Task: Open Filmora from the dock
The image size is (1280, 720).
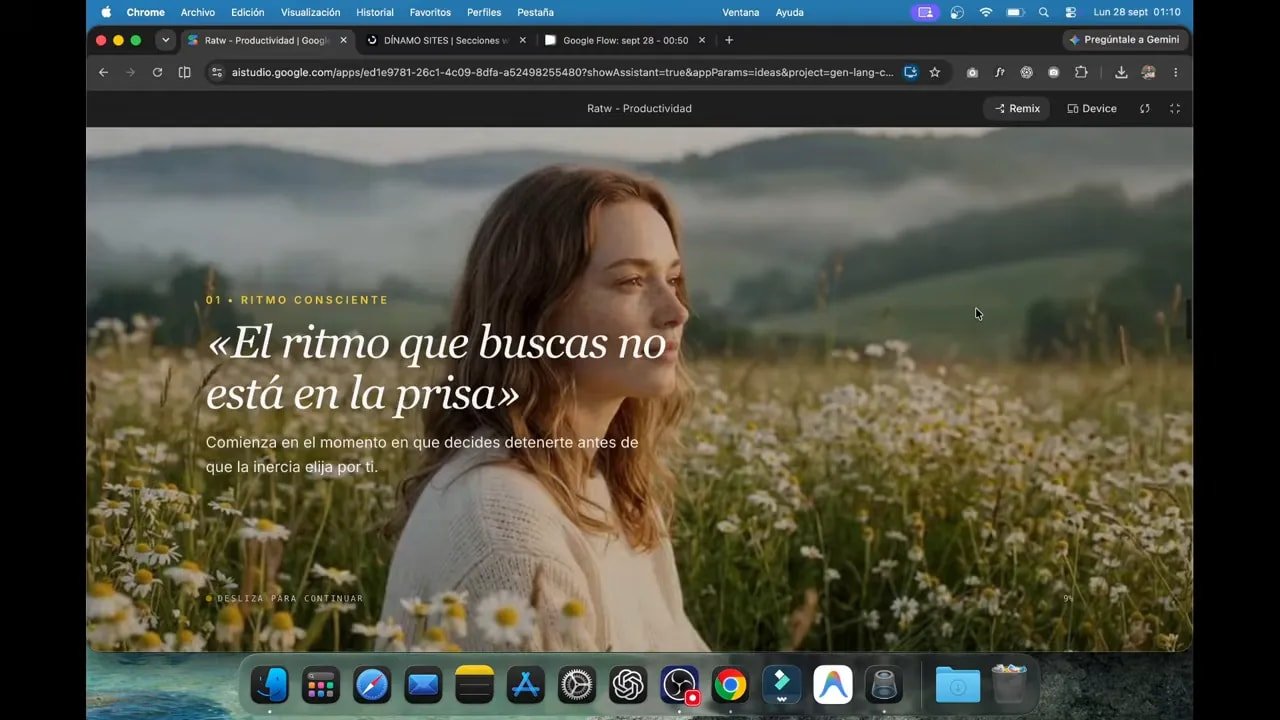Action: click(x=781, y=685)
